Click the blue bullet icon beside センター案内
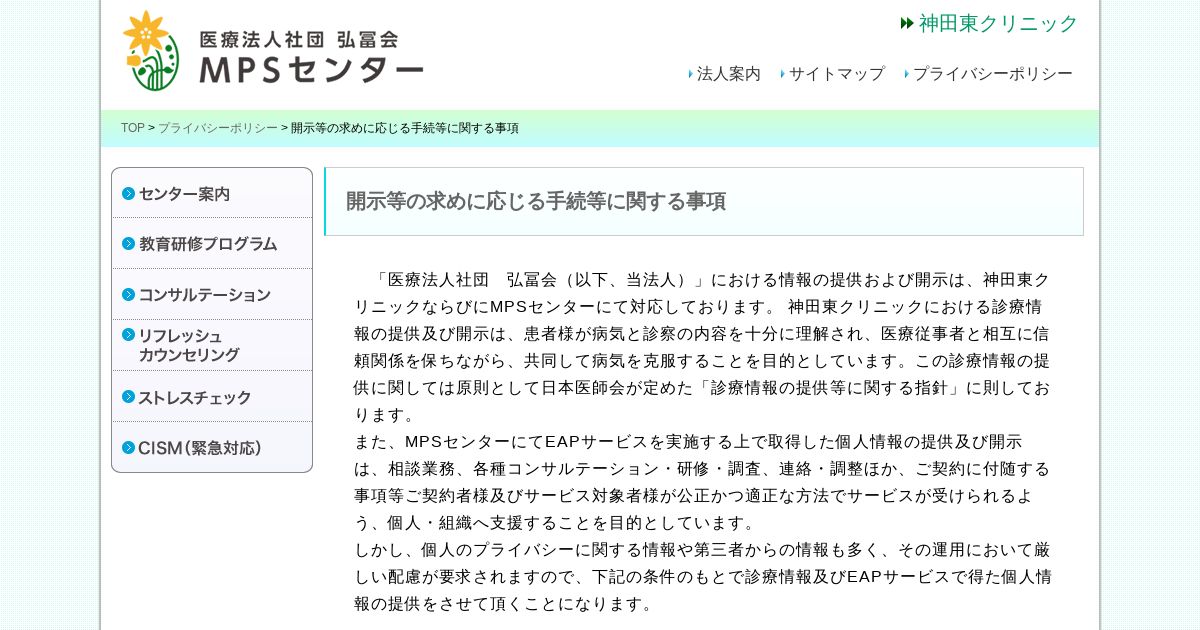The height and width of the screenshot is (630, 1200). pos(128,193)
